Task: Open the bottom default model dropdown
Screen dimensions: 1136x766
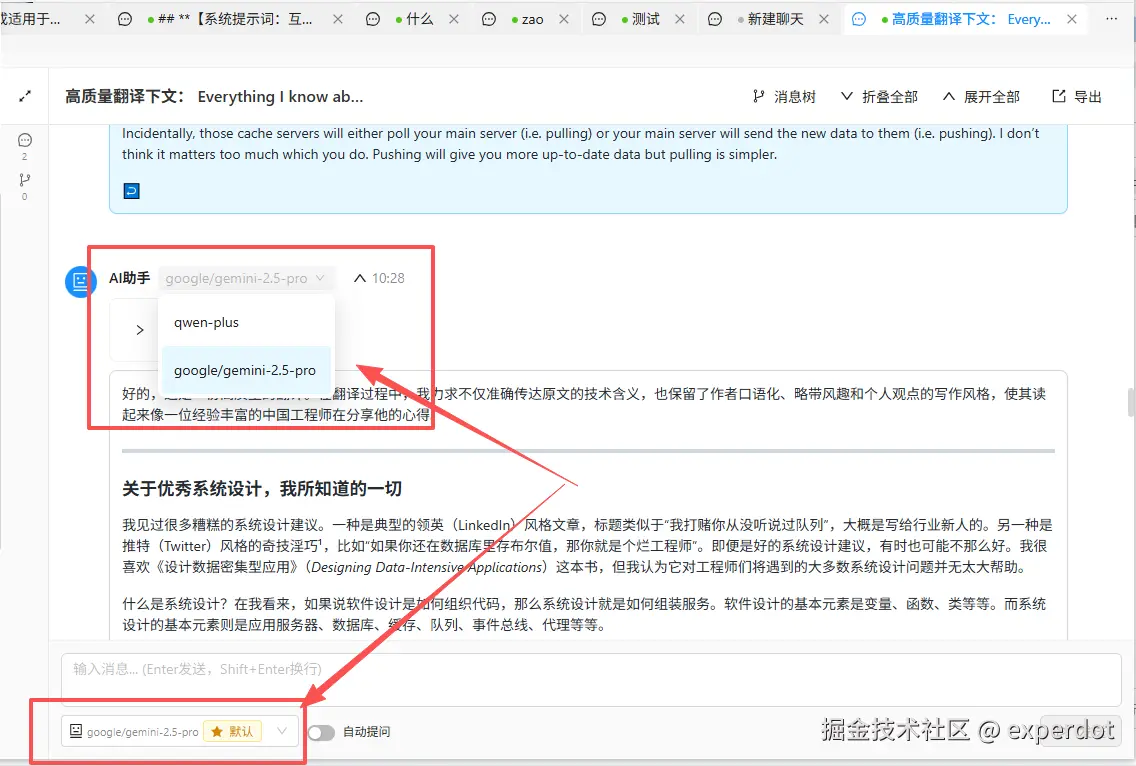Action: [180, 731]
